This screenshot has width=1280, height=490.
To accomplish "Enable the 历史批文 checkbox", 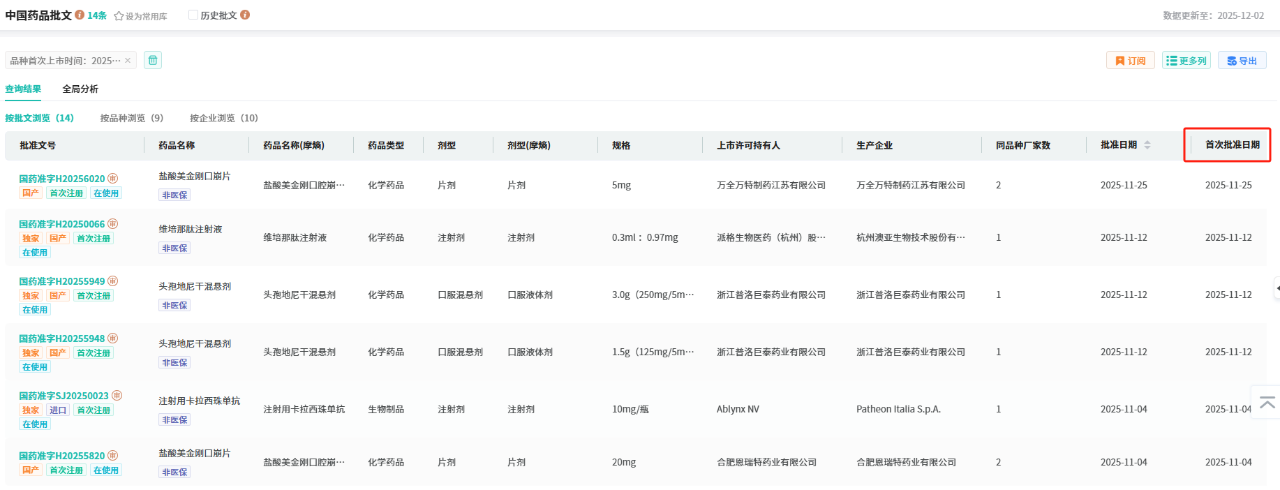I will (193, 16).
